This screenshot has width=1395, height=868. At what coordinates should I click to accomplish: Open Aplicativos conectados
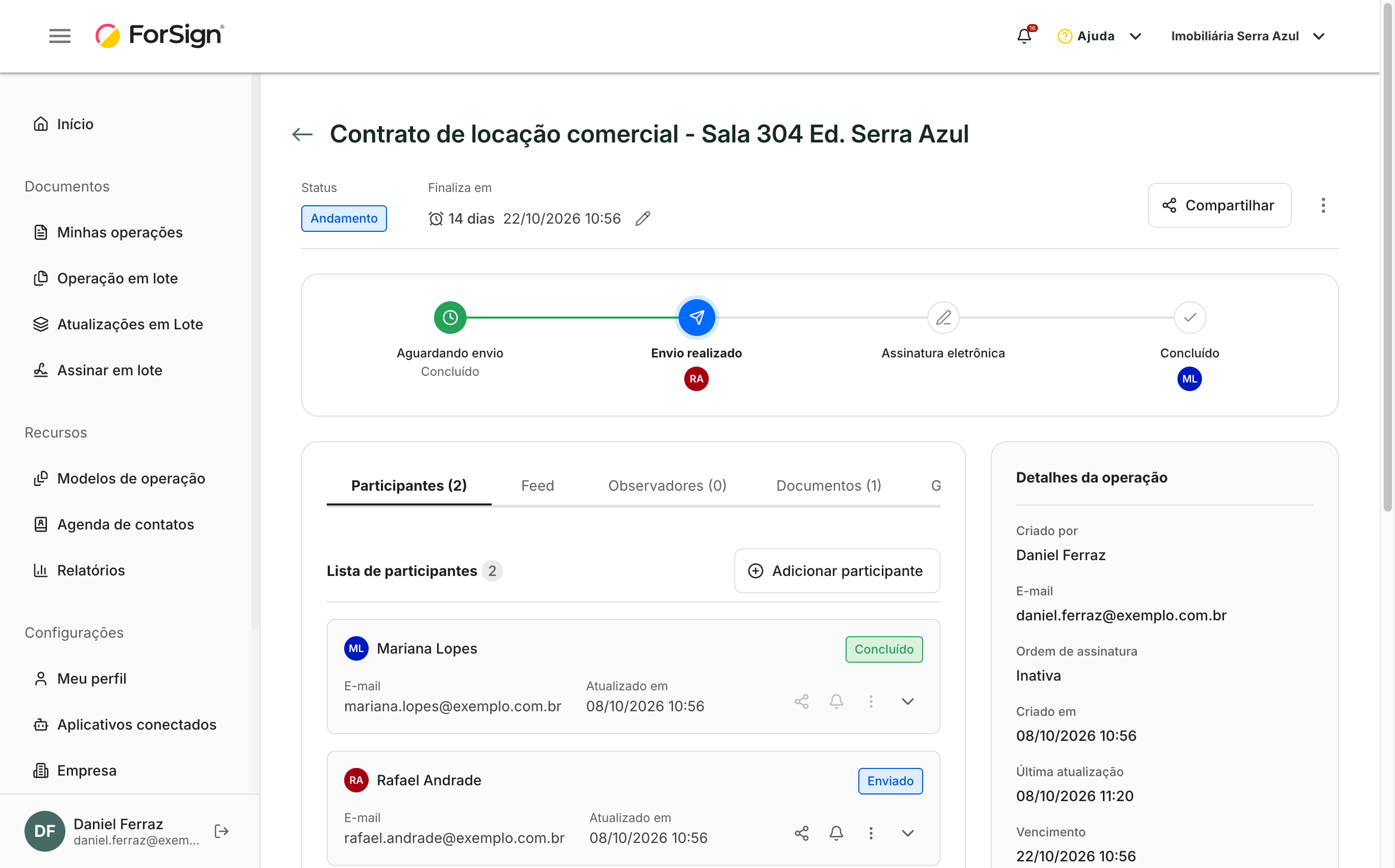pyautogui.click(x=125, y=725)
